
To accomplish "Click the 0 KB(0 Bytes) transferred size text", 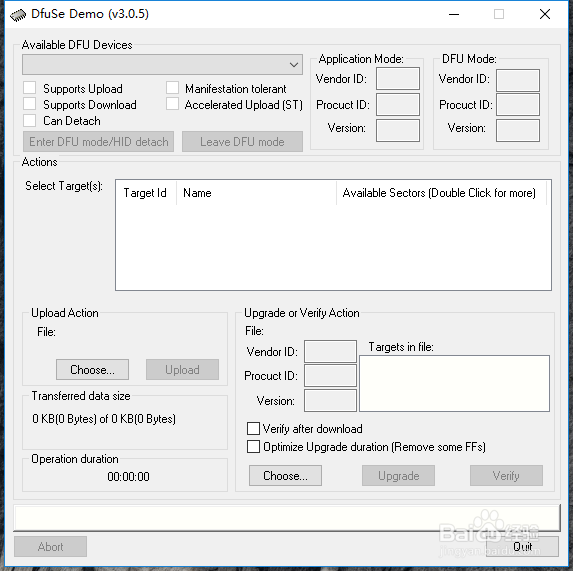I will [x=104, y=419].
